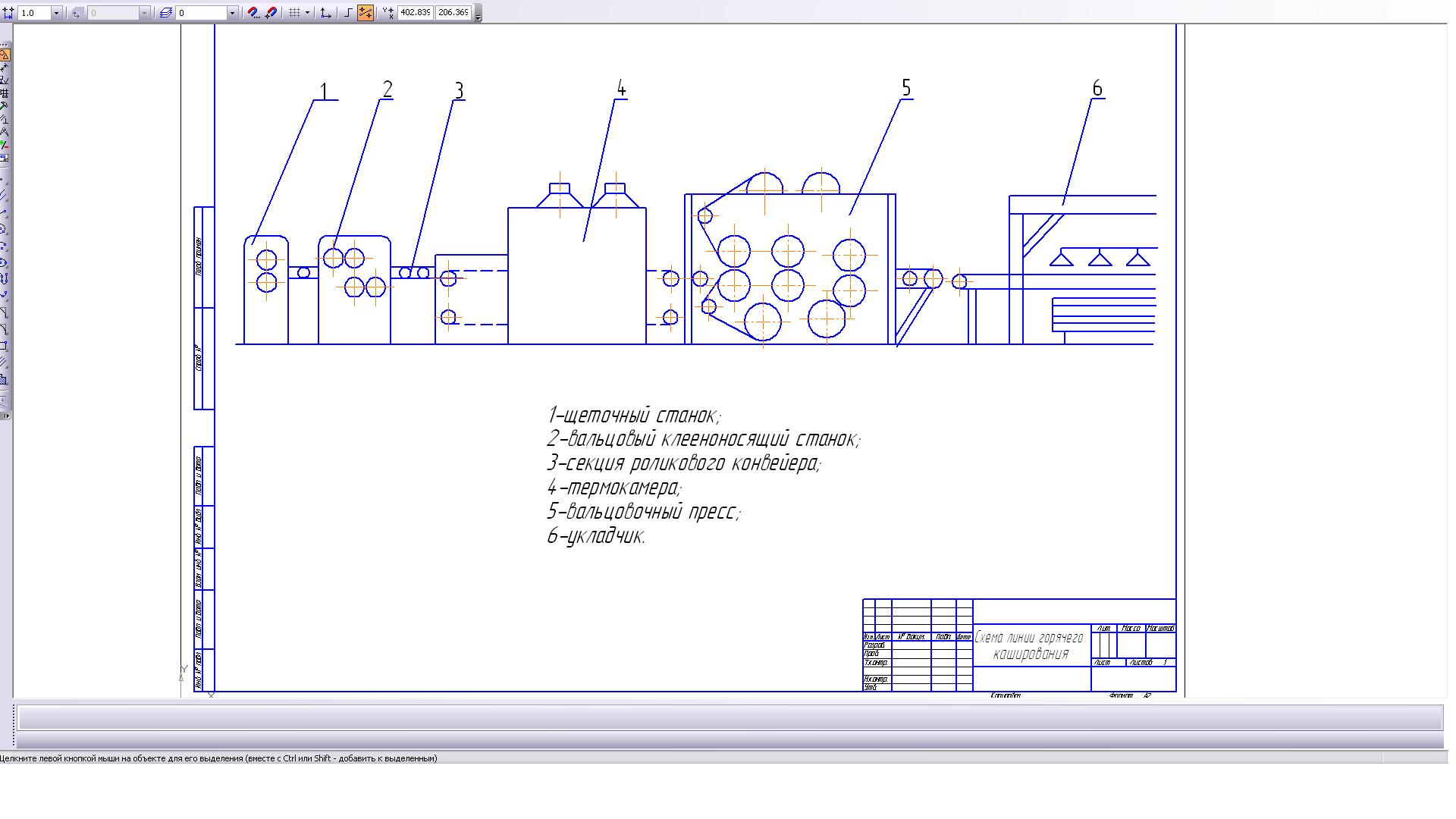This screenshot has height=819, width=1456.
Task: Click the current layer field showing 0
Action: [202, 13]
